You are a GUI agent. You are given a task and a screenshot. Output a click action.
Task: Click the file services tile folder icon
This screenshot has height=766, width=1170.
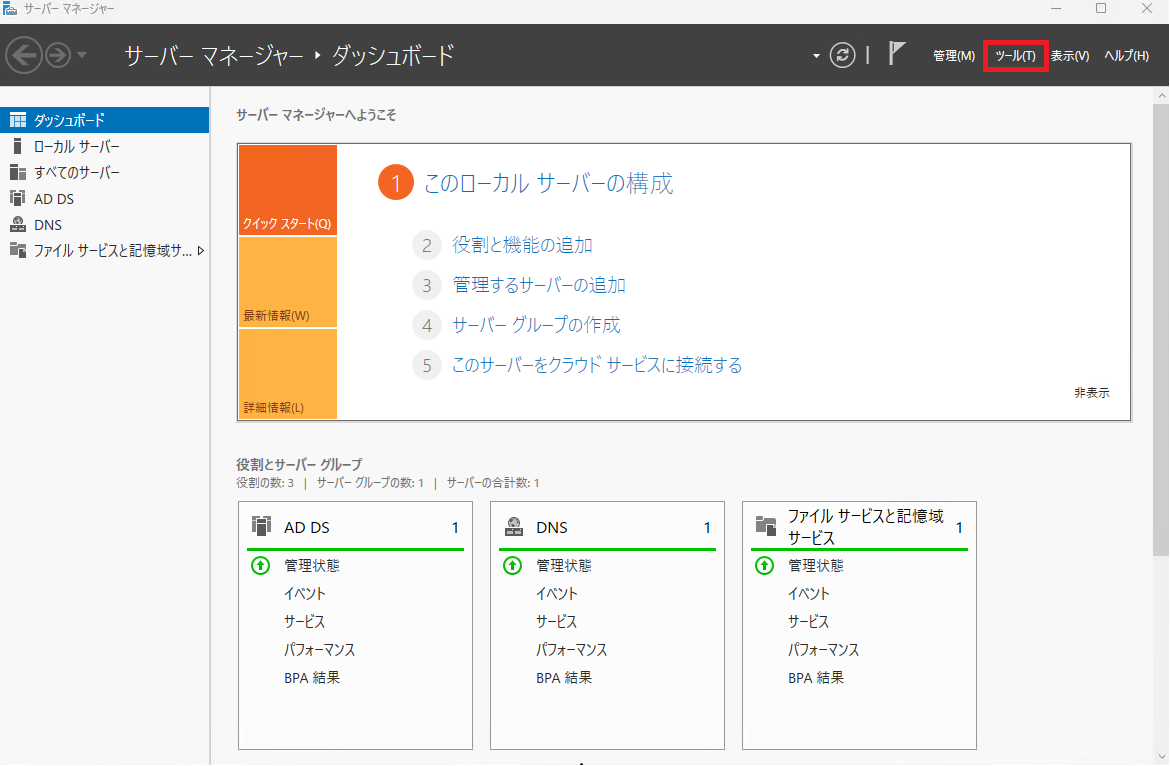[766, 526]
